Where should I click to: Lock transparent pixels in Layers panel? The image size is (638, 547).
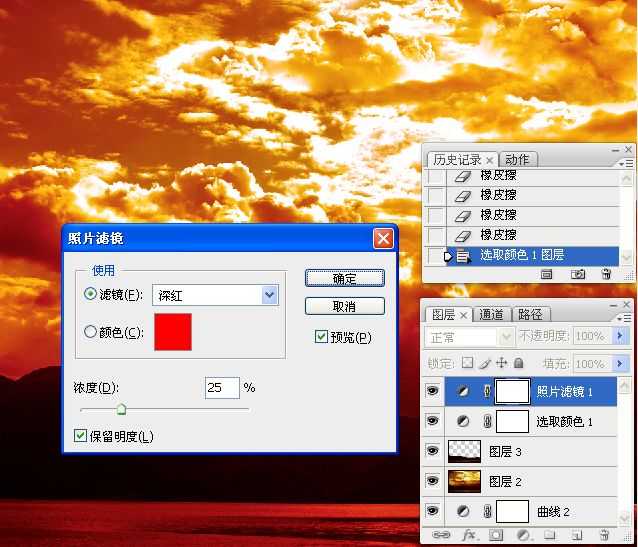pos(468,362)
